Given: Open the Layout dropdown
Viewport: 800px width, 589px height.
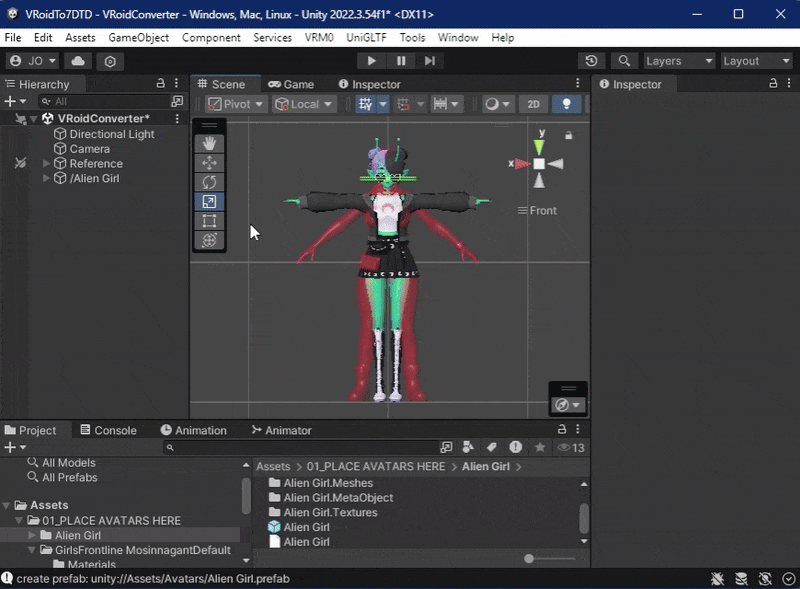Looking at the screenshot, I should (756, 61).
